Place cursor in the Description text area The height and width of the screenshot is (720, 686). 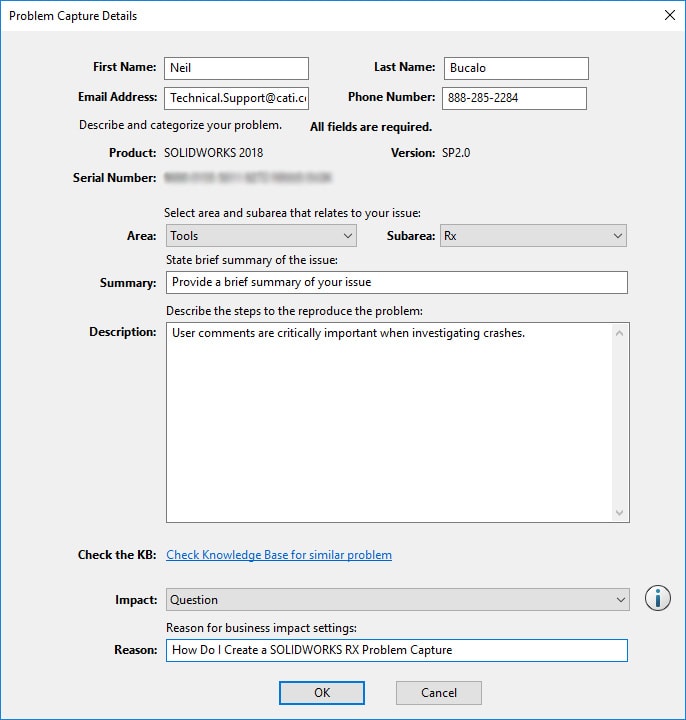(386, 420)
